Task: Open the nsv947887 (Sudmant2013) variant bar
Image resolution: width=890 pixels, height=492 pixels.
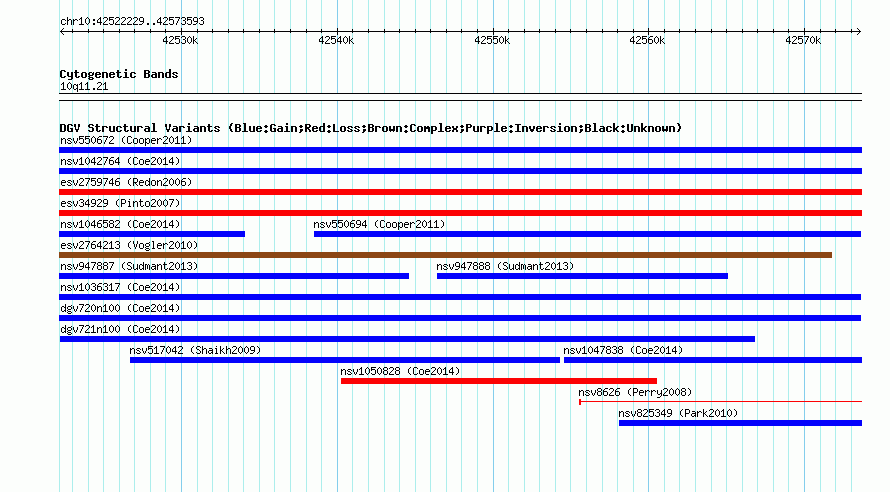Action: click(x=234, y=276)
